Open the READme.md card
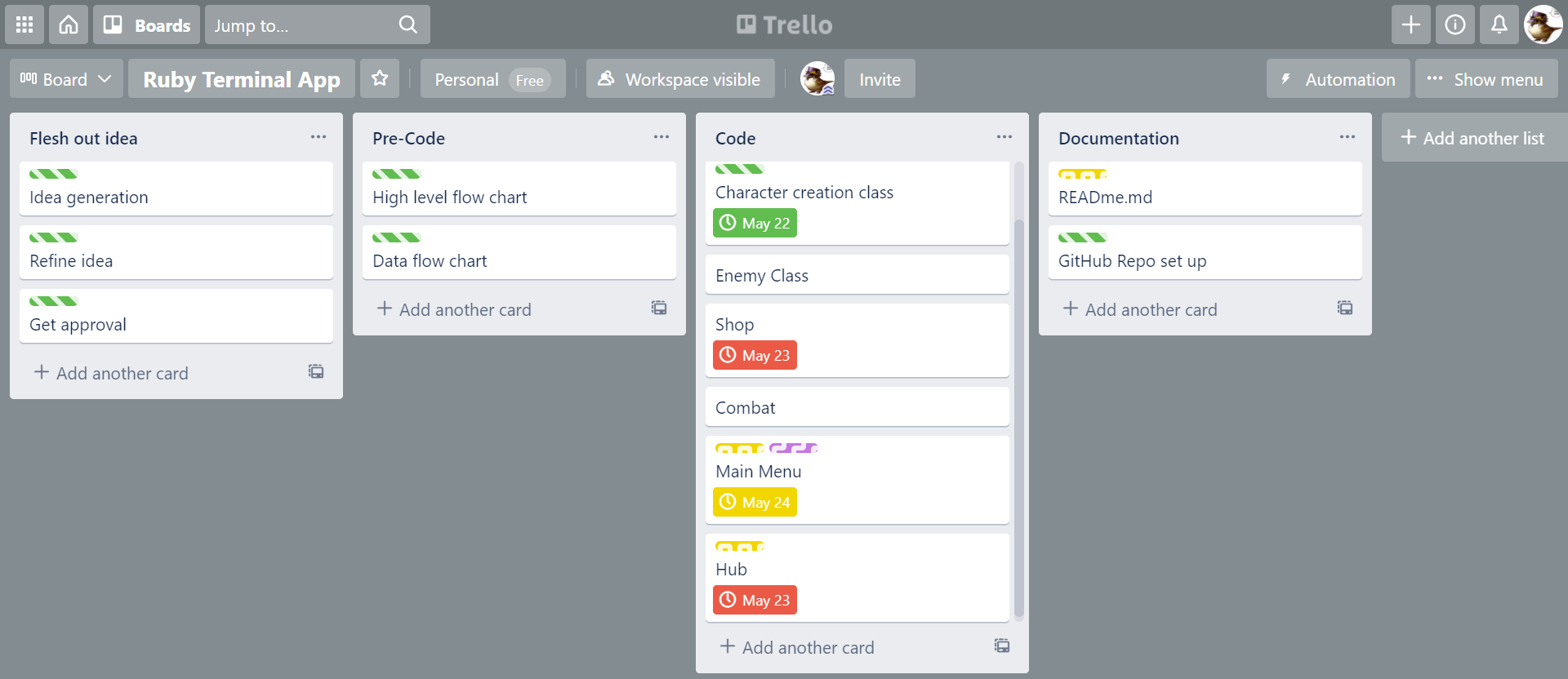Viewport: 1568px width, 679px height. pos(1205,189)
